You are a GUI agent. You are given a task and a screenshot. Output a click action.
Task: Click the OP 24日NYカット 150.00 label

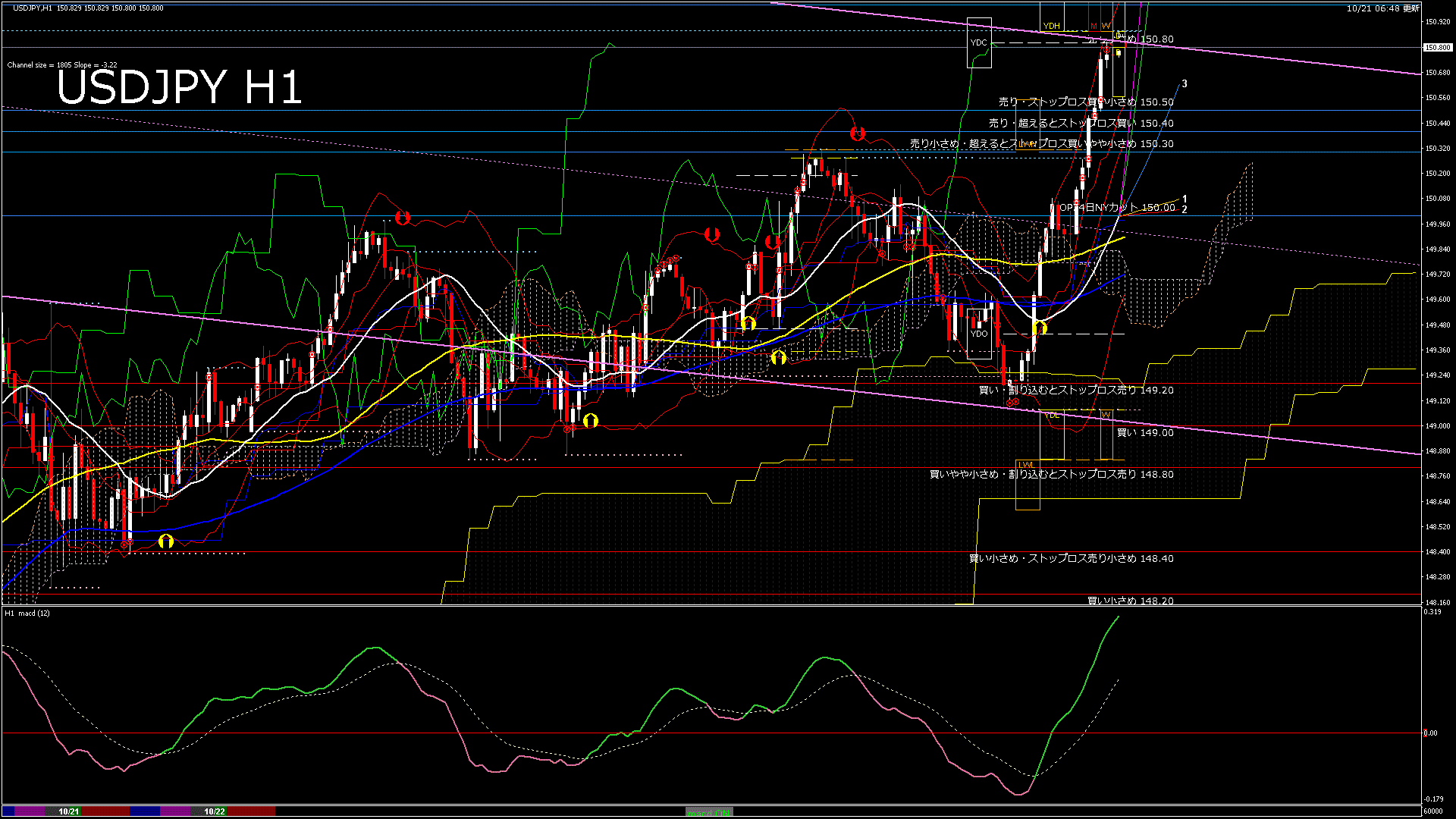(1117, 207)
